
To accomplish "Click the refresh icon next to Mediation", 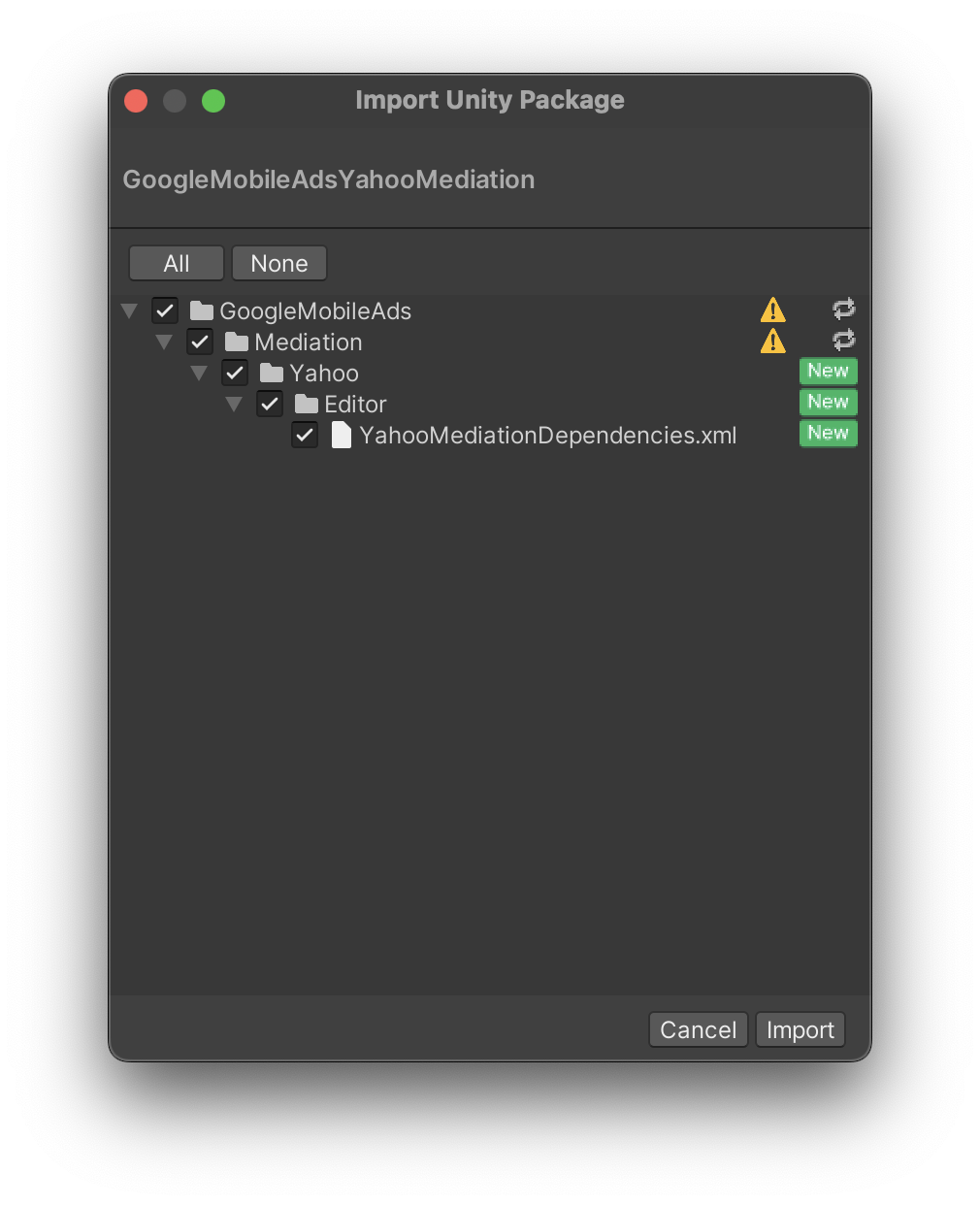I will (843, 339).
